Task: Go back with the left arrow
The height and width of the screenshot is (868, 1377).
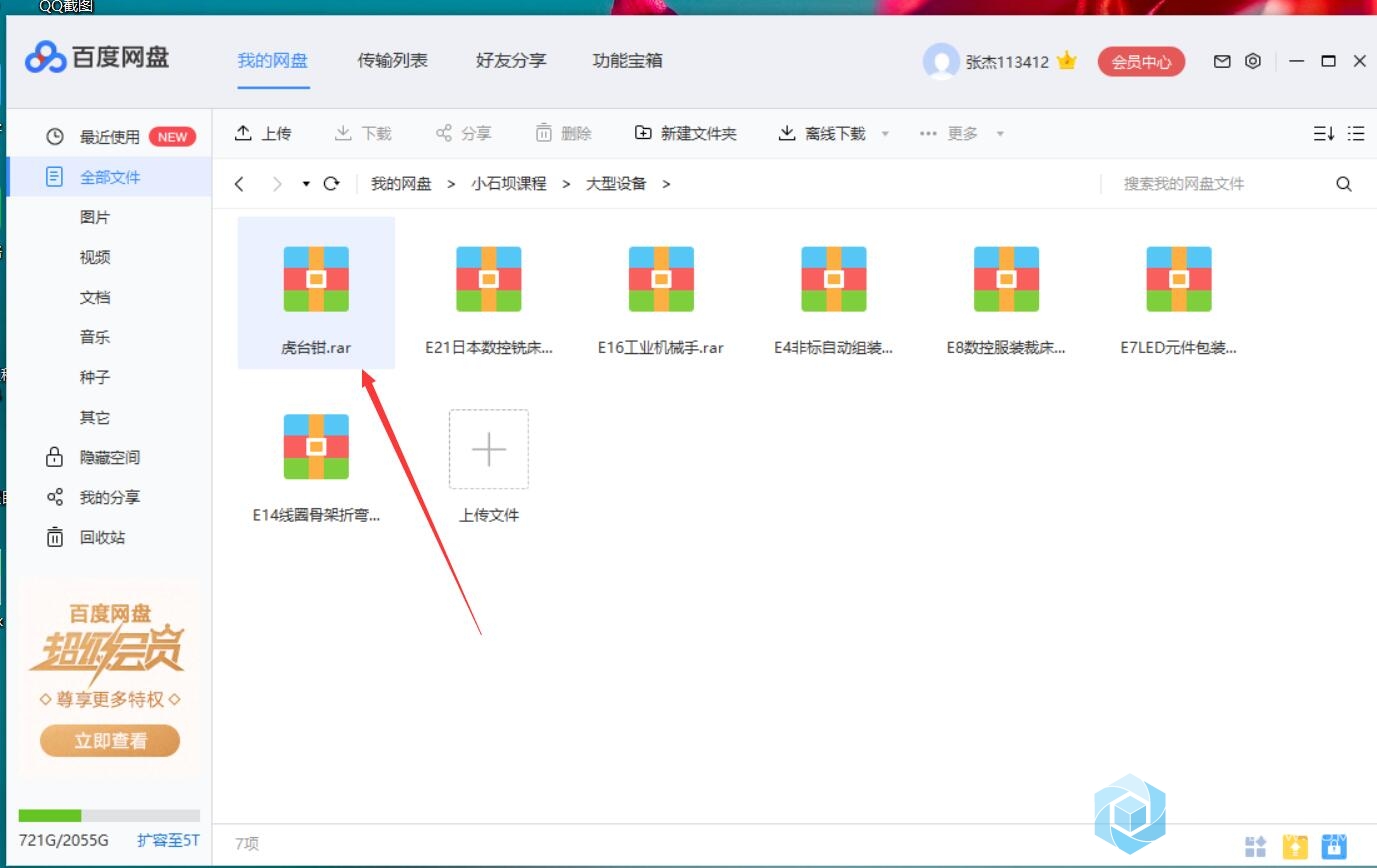Action: coord(239,184)
